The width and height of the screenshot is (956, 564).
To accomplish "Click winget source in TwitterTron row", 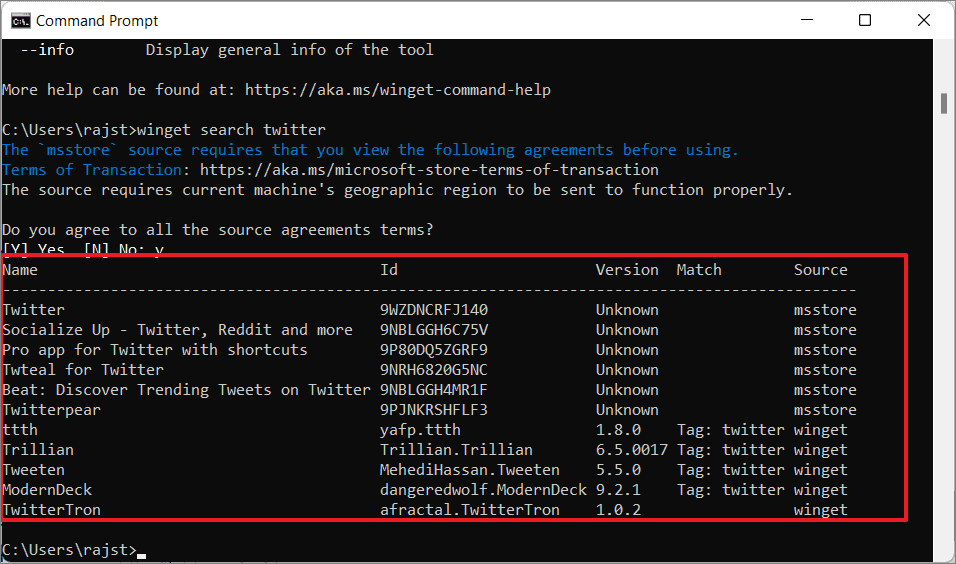I will click(821, 510).
